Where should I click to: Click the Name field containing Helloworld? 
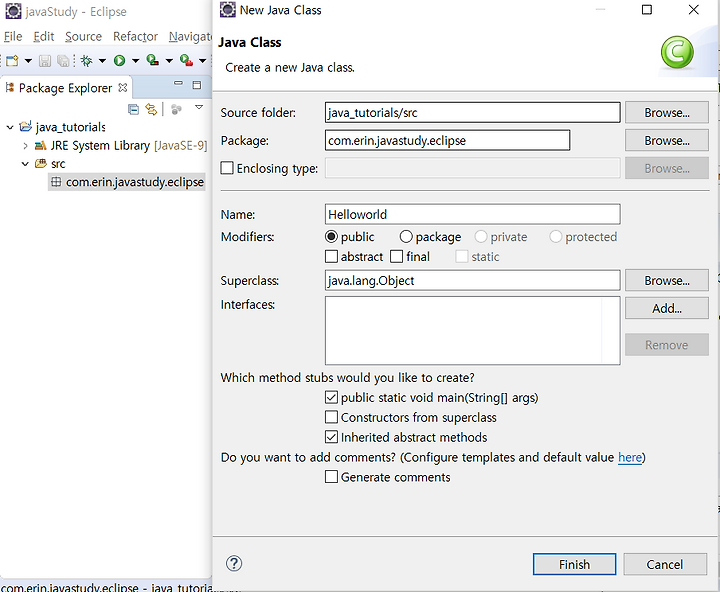[472, 214]
